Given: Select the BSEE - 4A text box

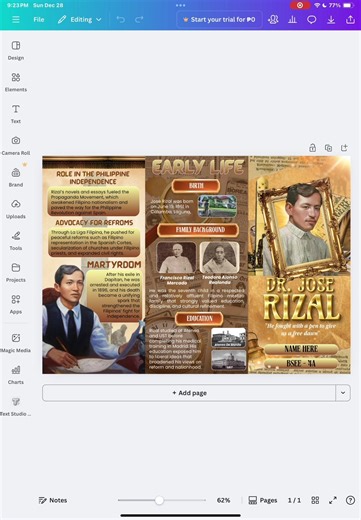Looking at the screenshot, I should 301,363.
